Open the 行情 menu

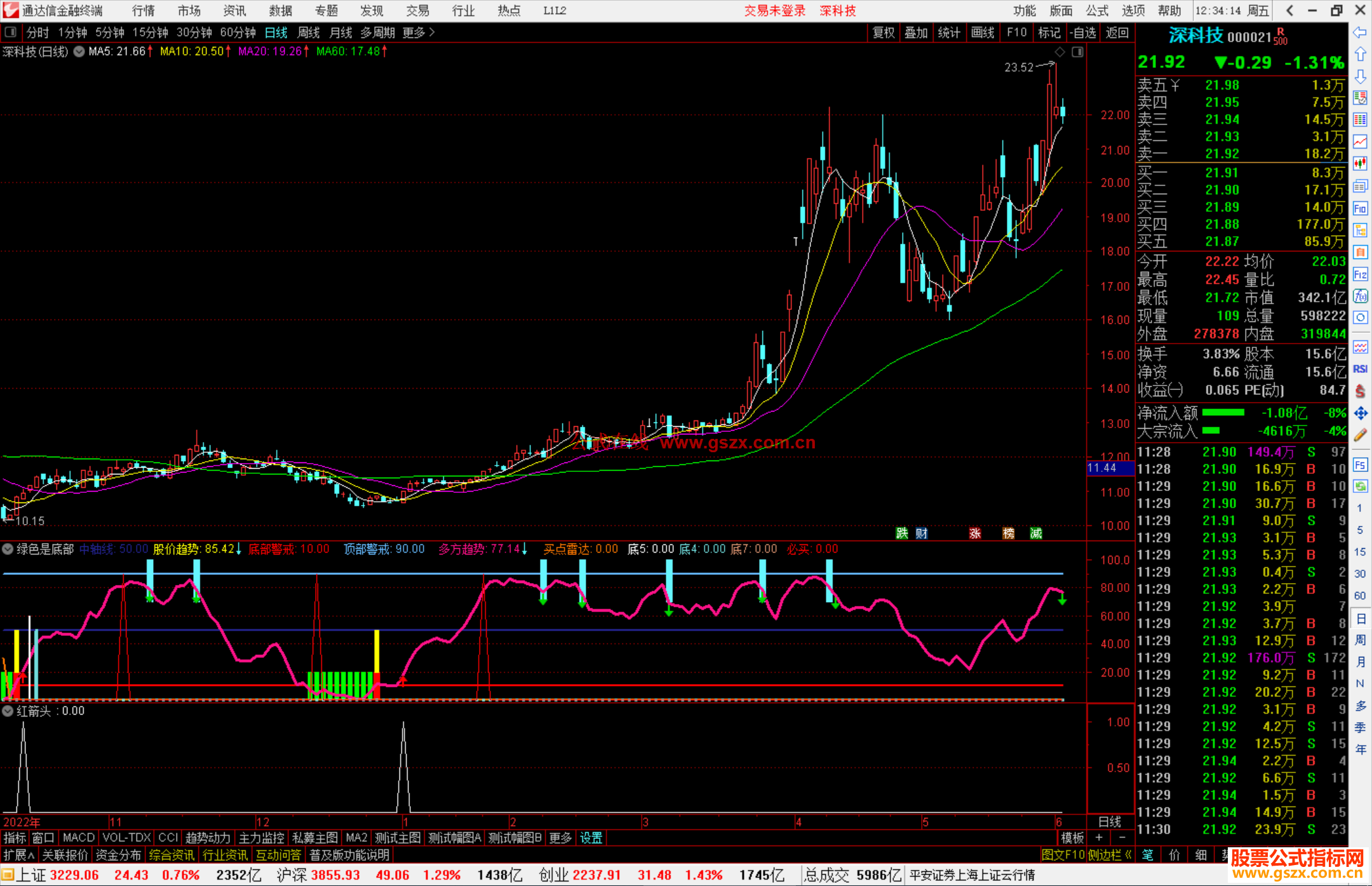click(143, 11)
